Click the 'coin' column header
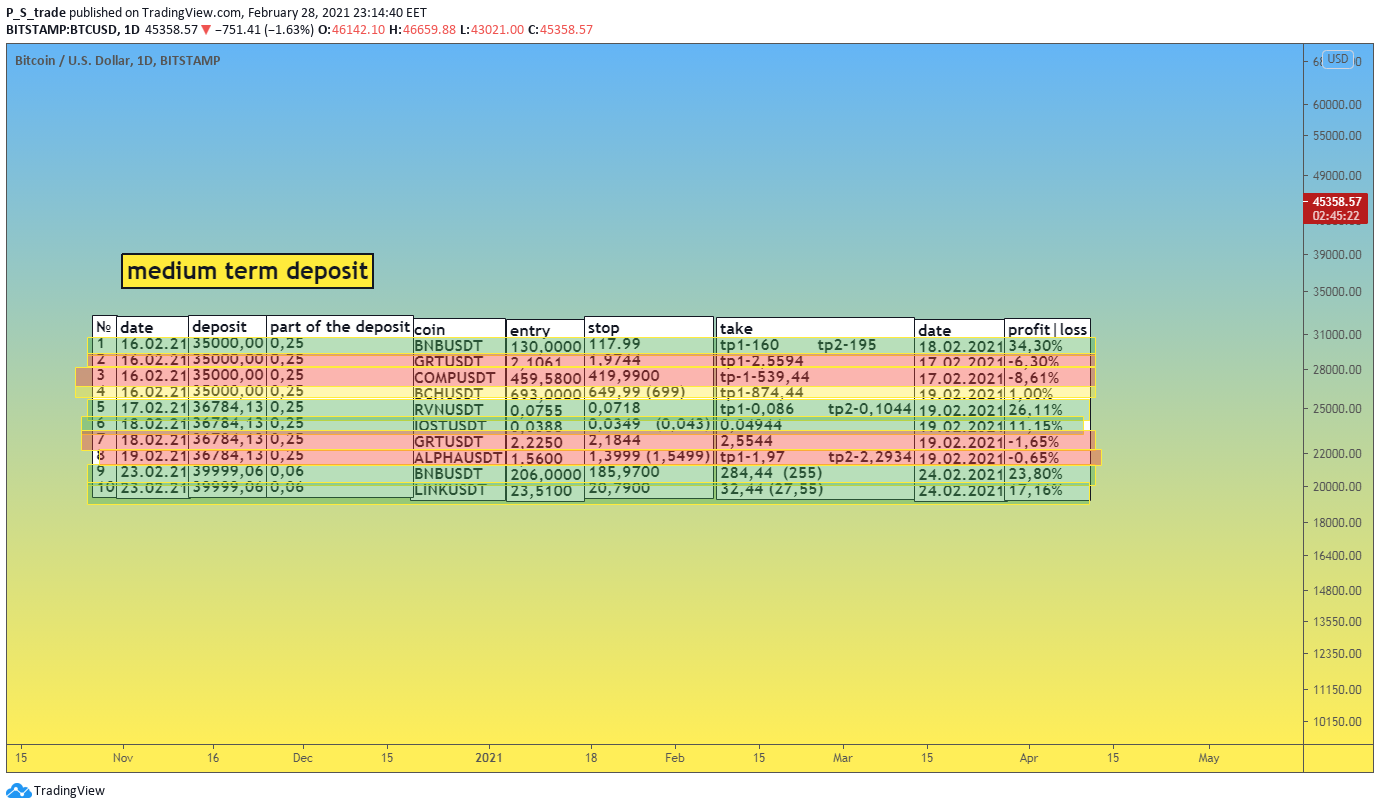The width and height of the screenshot is (1380, 809). (458, 329)
